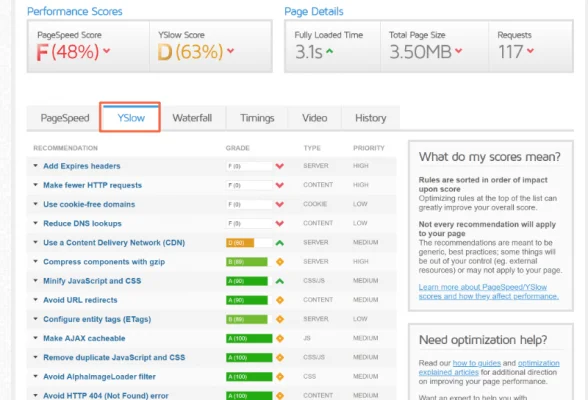
Task: Open the Compress components with gzip recommendation
Action: pos(104,262)
